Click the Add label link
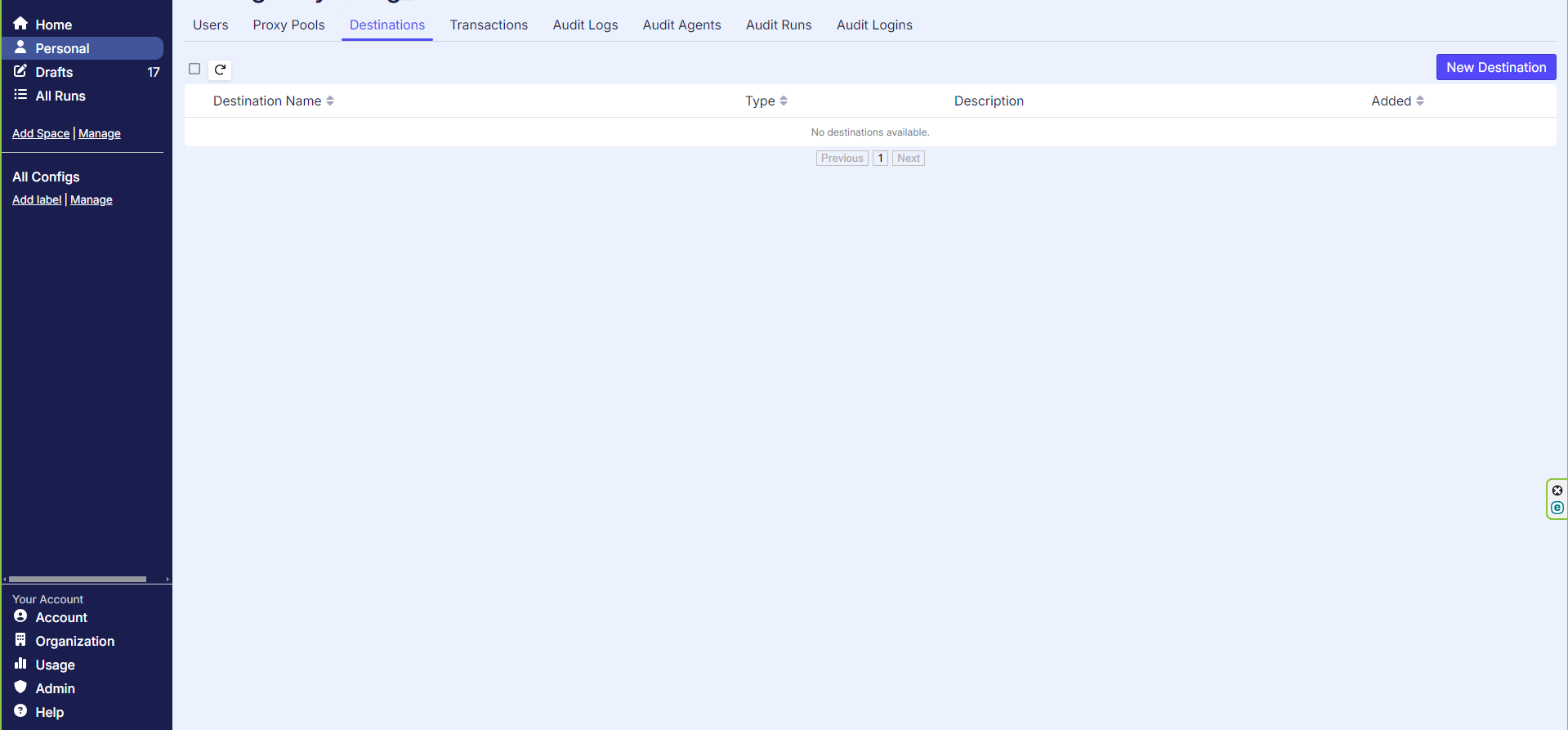The height and width of the screenshot is (730, 1568). click(x=37, y=199)
